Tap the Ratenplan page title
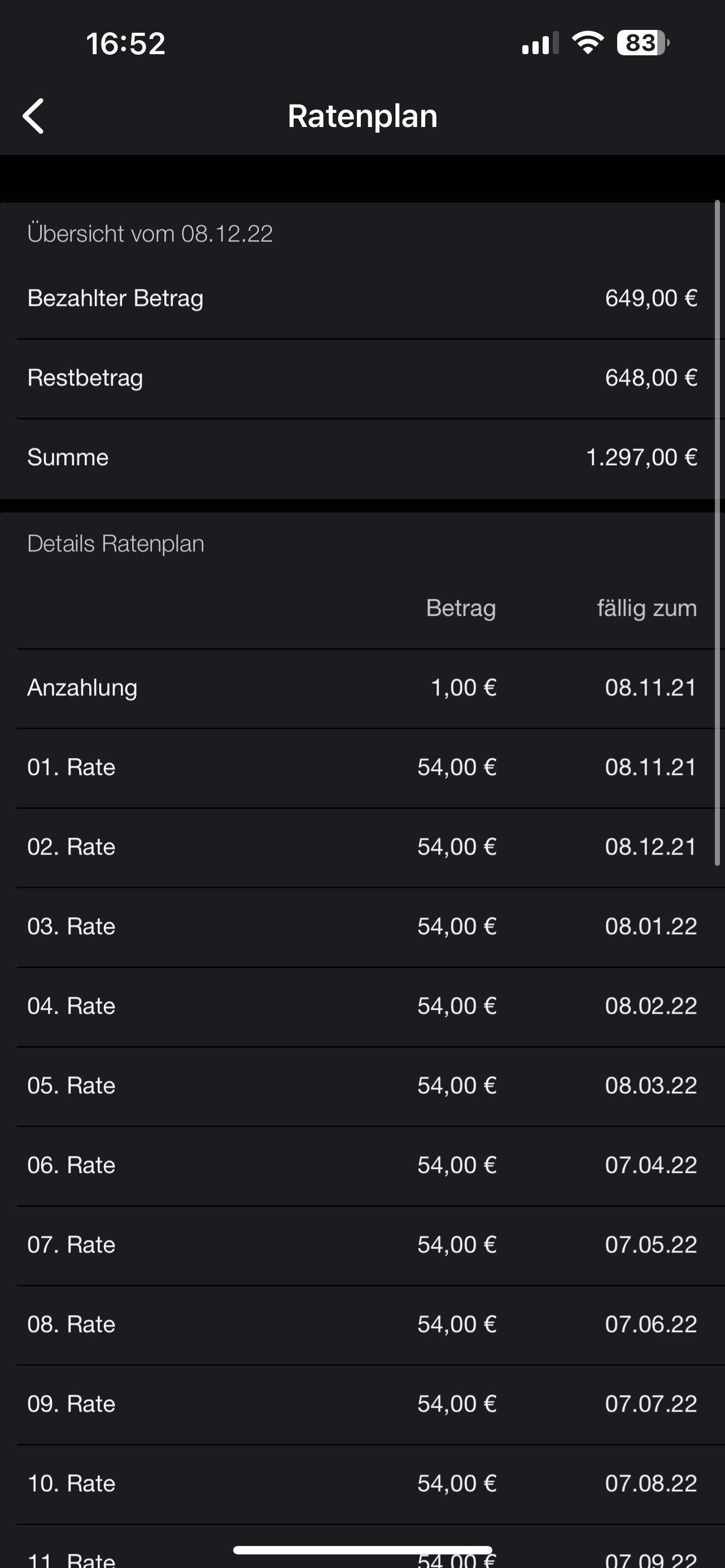 tap(362, 116)
